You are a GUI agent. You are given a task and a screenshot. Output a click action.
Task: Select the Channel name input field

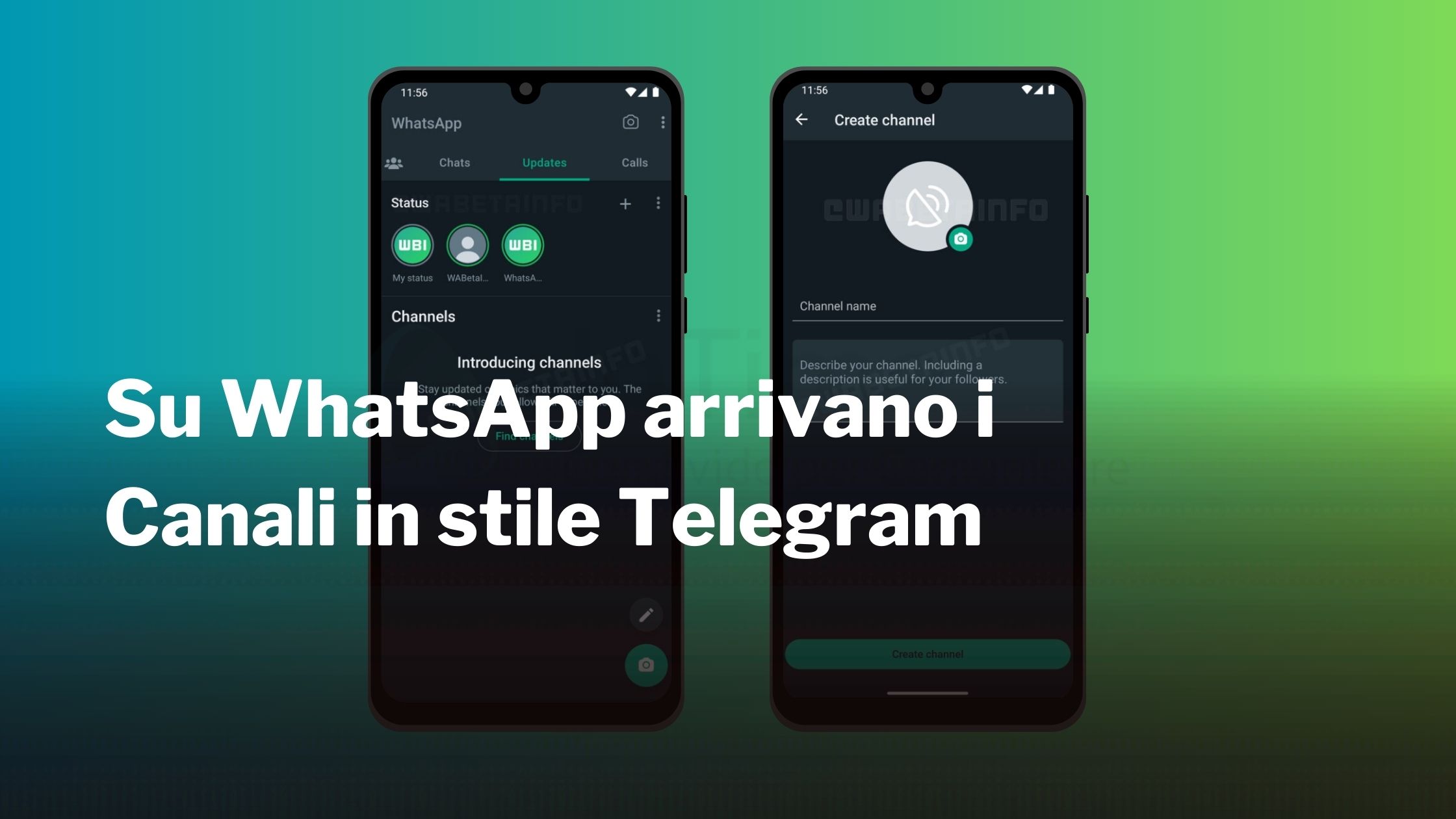(x=928, y=306)
